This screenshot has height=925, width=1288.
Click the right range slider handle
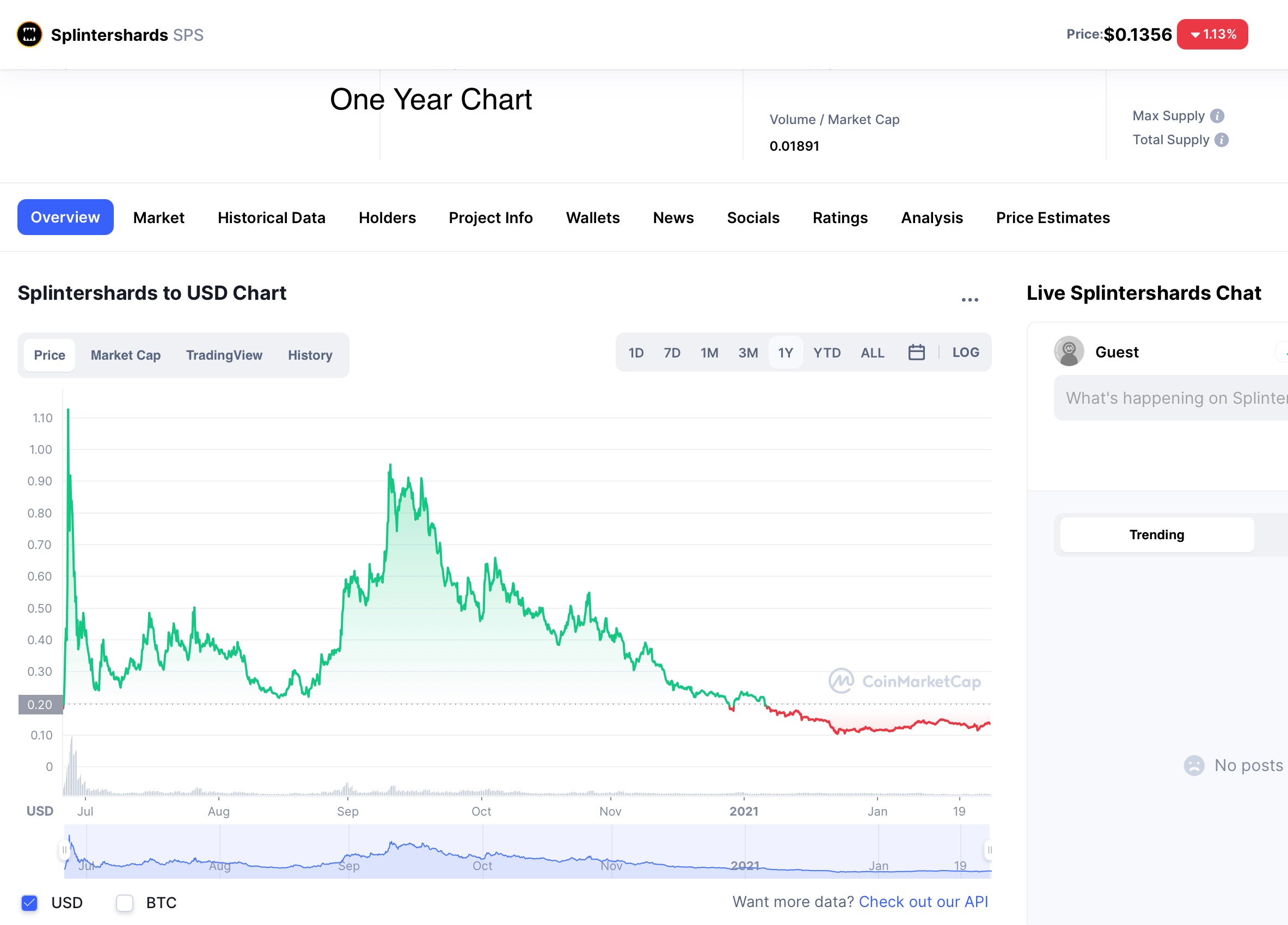click(989, 850)
